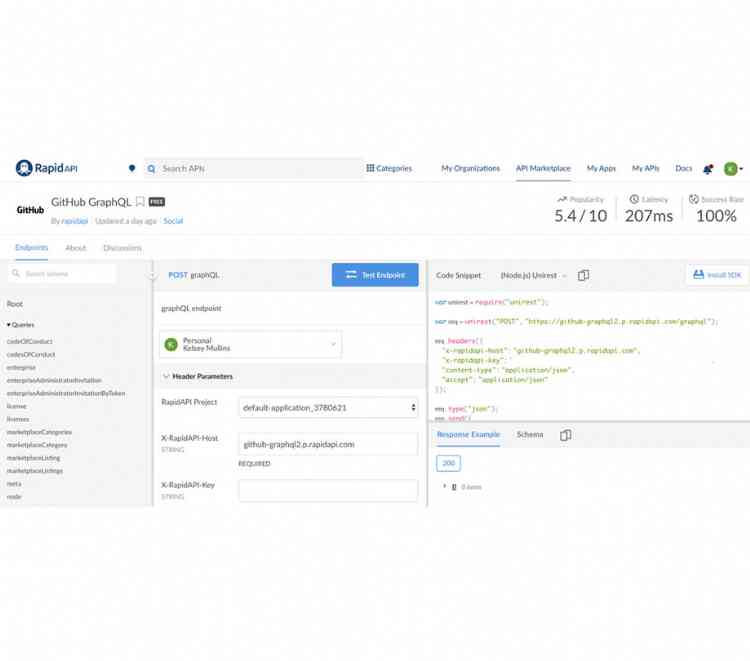The image size is (750, 661).
Task: Select the meta query
Action: coord(14,484)
